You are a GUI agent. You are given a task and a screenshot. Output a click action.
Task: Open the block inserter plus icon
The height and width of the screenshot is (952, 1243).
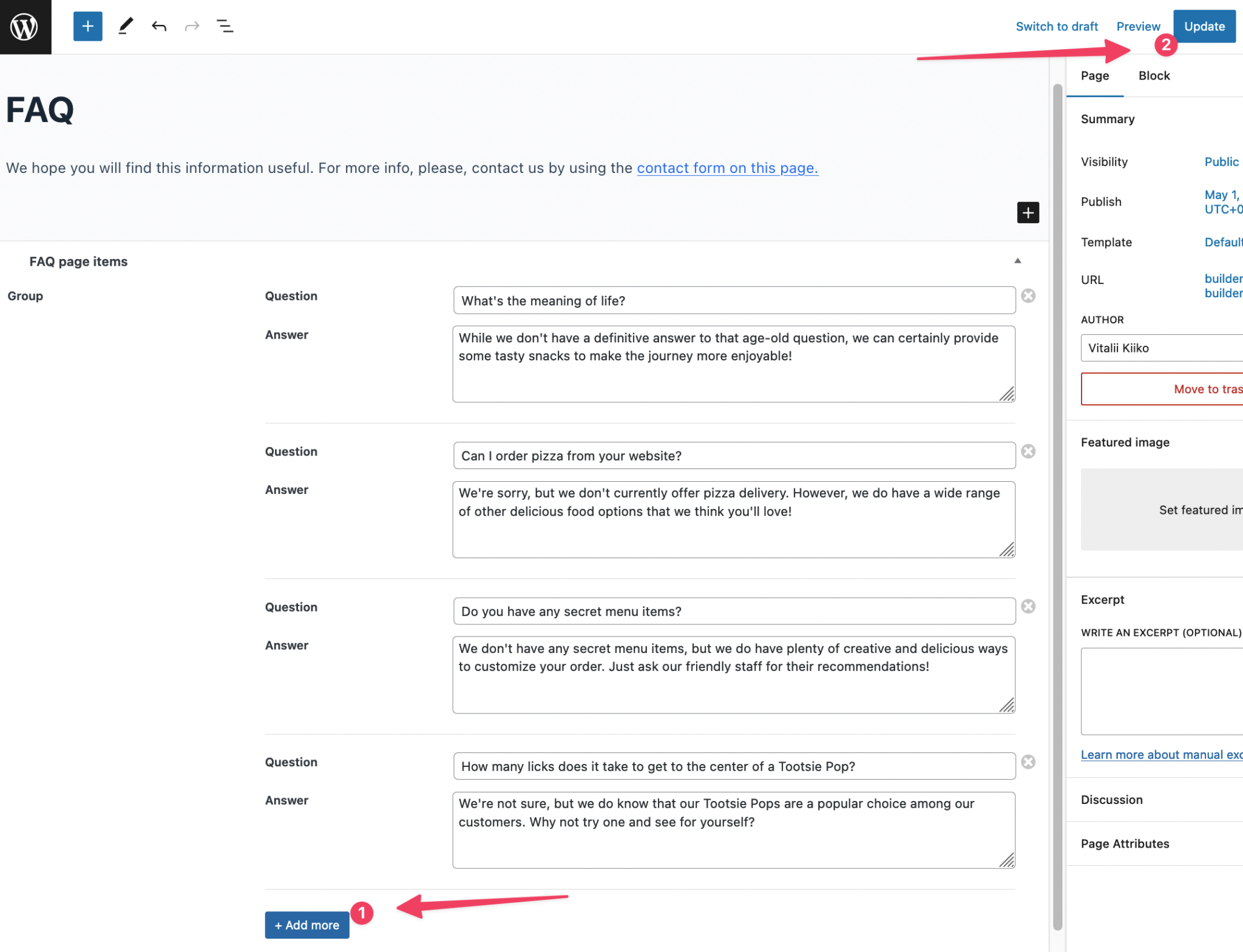tap(87, 26)
